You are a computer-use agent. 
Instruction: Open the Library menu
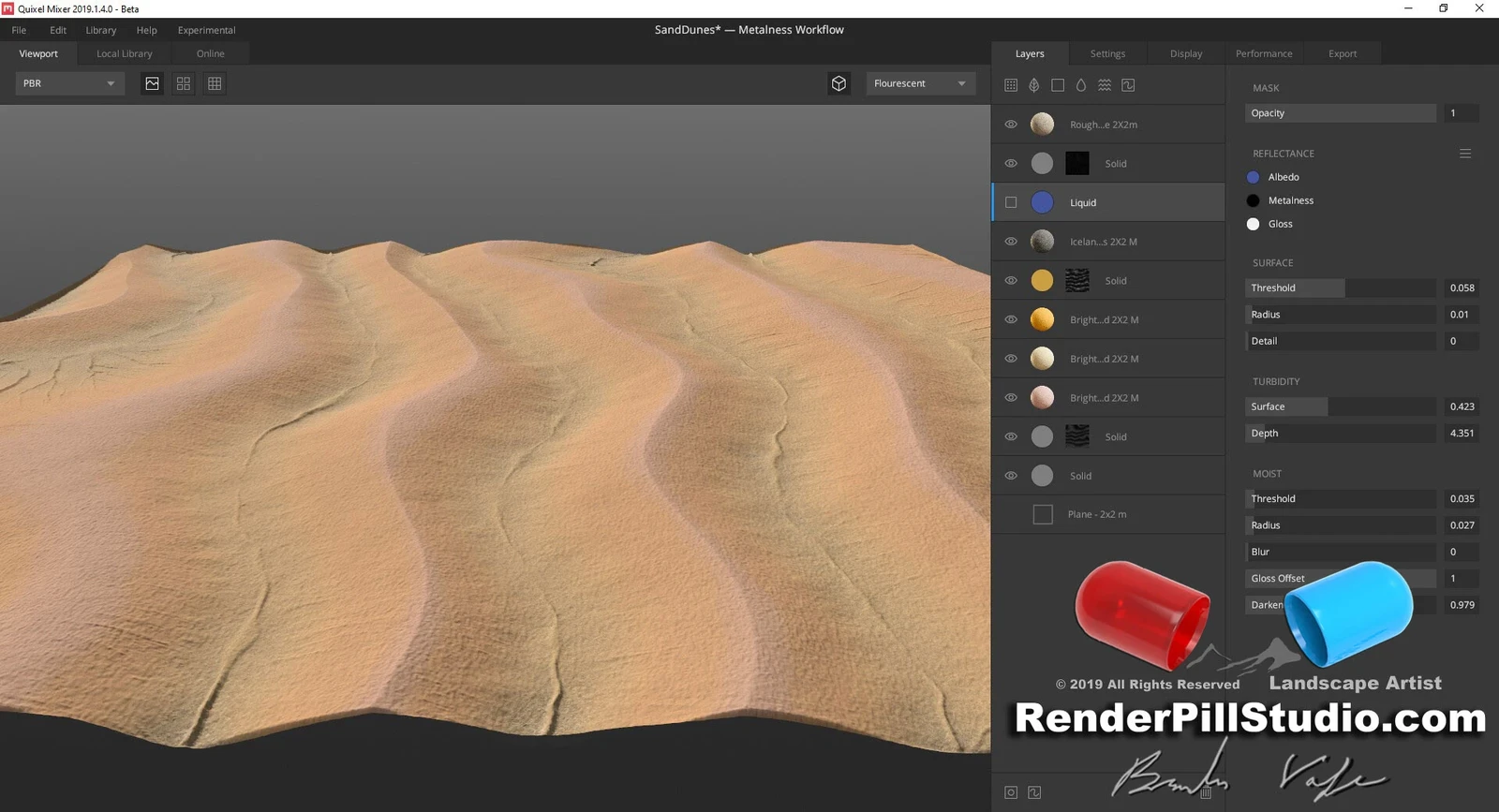(101, 30)
